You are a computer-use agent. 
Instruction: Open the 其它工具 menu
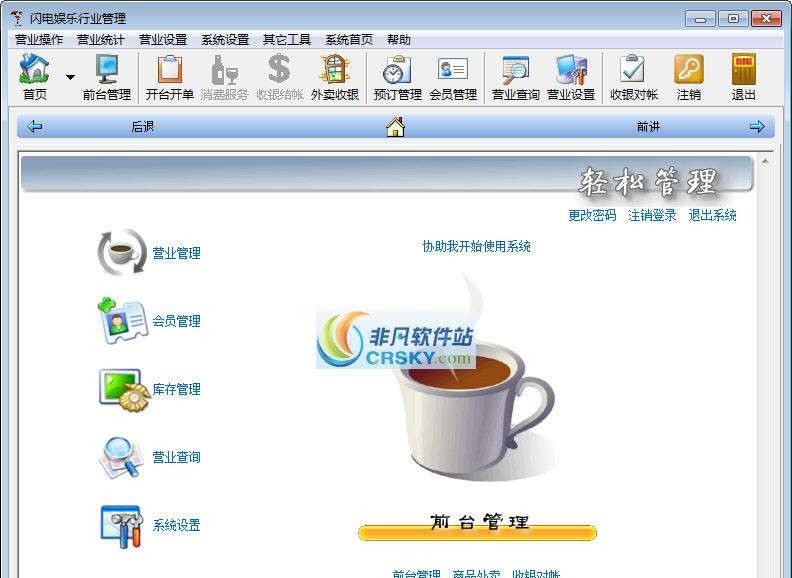coord(286,39)
